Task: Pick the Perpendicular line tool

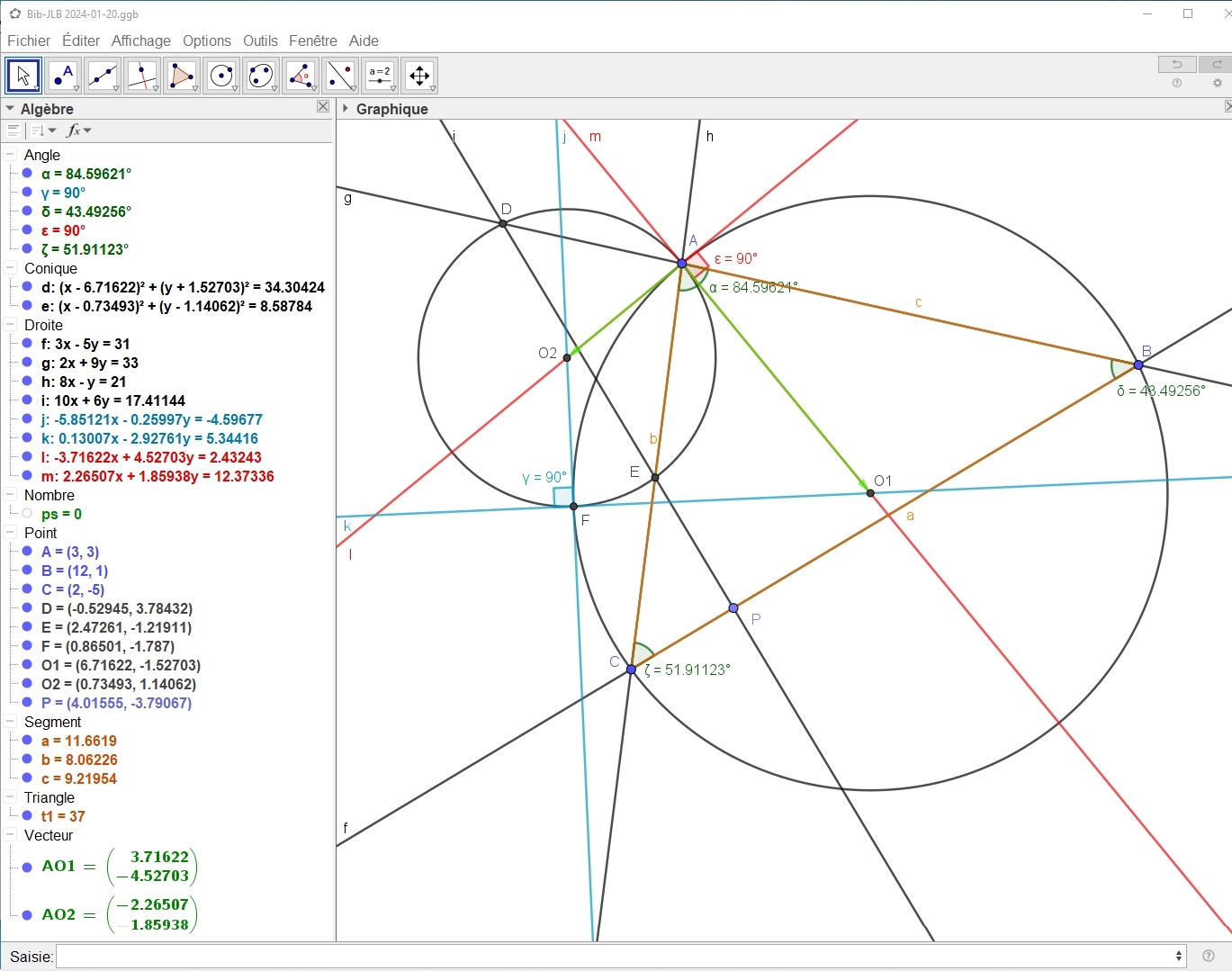Action: (142, 76)
